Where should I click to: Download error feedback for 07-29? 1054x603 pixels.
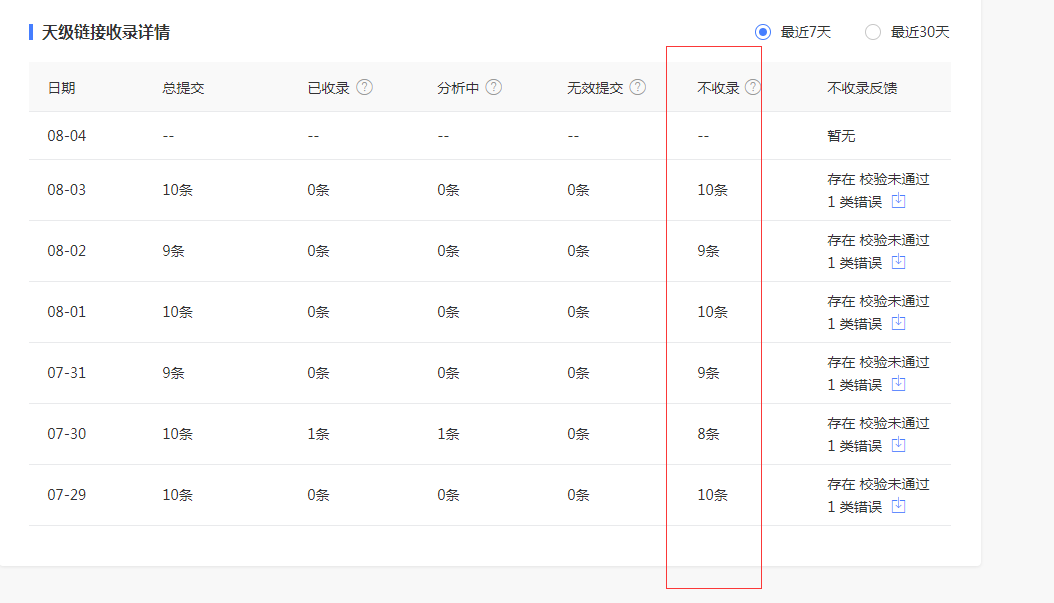click(898, 506)
